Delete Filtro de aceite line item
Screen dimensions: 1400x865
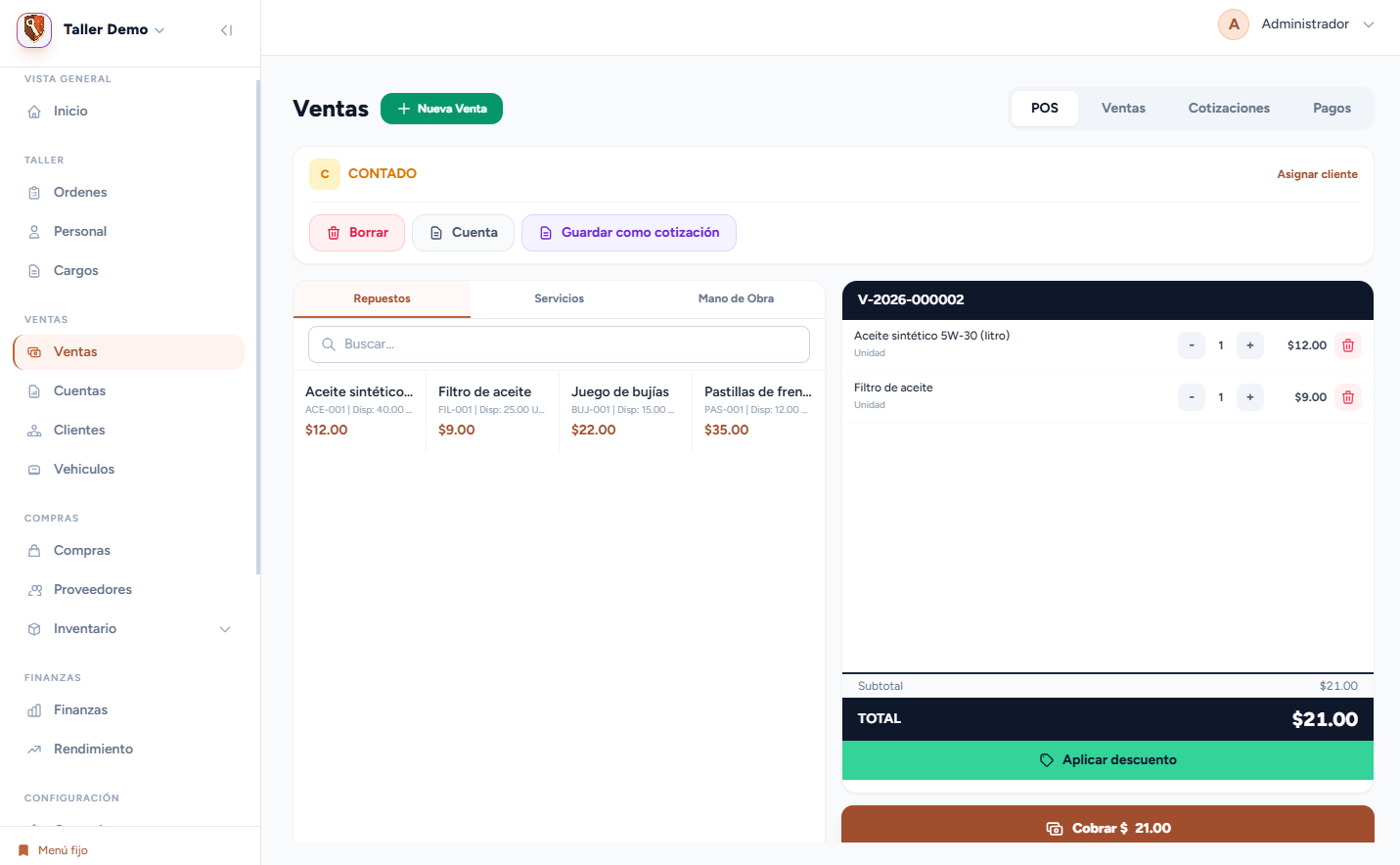1348,397
